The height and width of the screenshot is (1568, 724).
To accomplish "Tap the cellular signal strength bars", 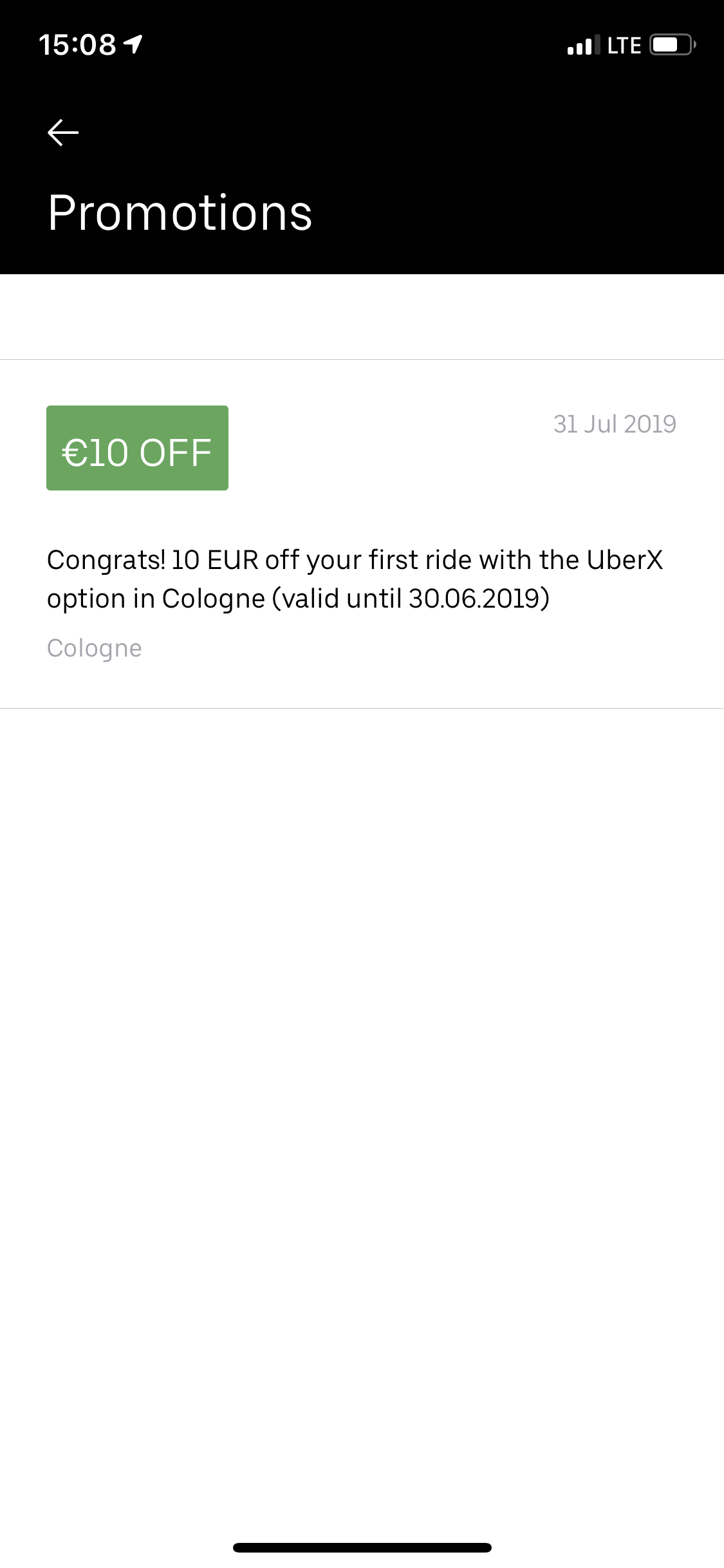I will (x=583, y=45).
